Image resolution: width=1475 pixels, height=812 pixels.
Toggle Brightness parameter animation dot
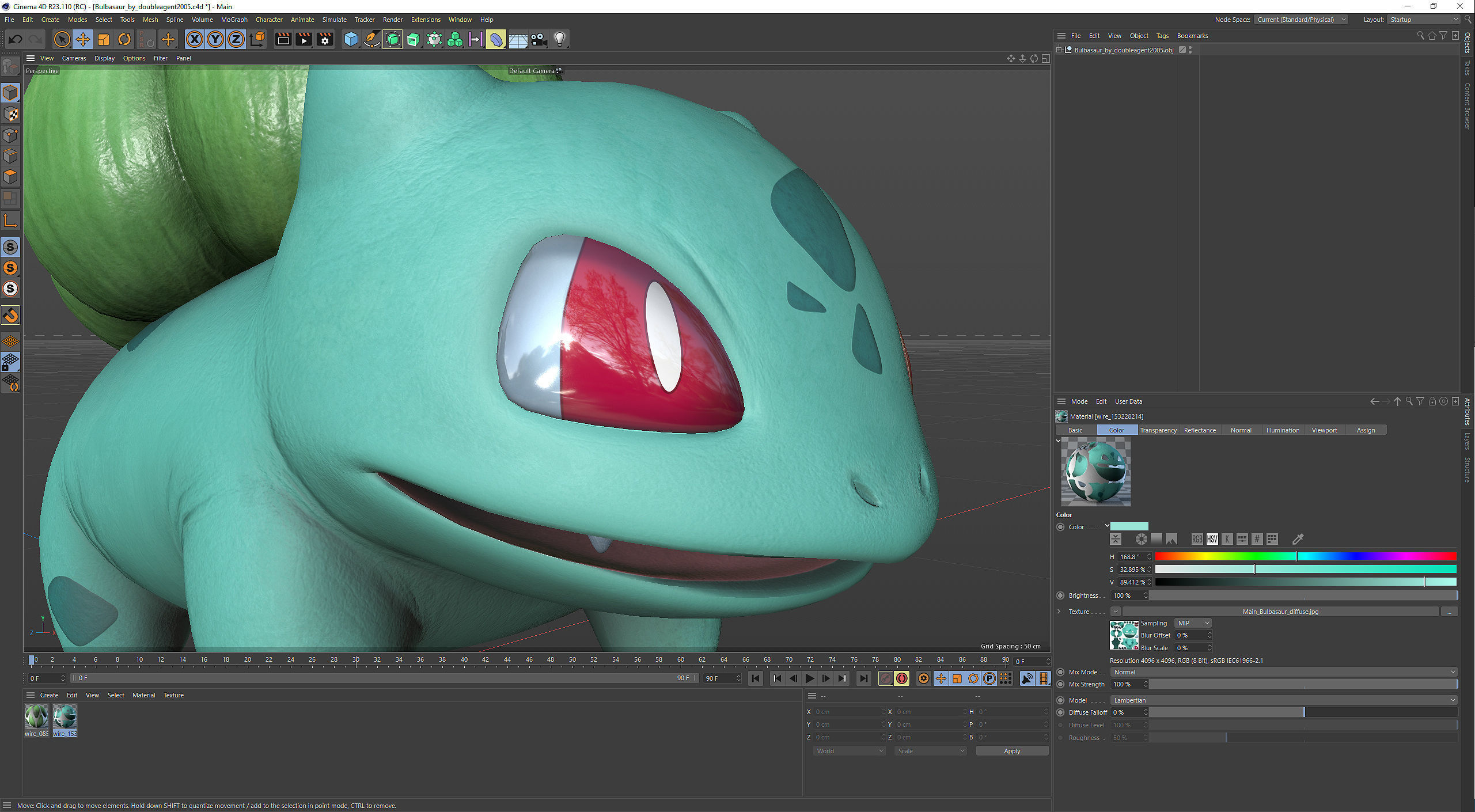pos(1060,595)
